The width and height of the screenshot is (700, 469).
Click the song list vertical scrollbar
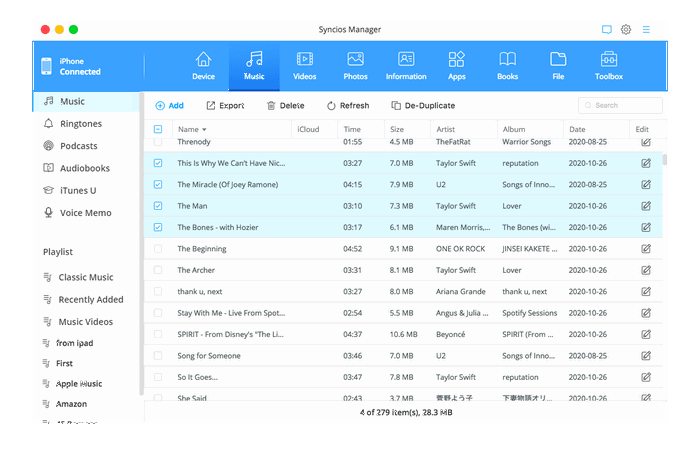(665, 160)
